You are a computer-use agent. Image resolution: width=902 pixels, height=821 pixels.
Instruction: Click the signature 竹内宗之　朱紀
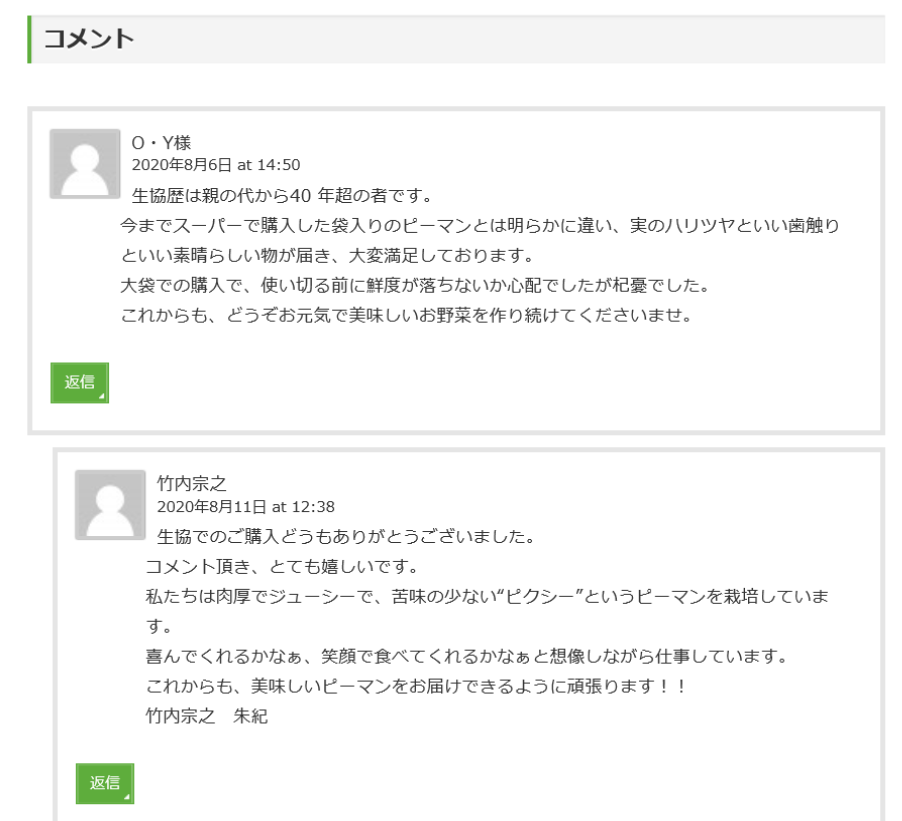click(206, 716)
